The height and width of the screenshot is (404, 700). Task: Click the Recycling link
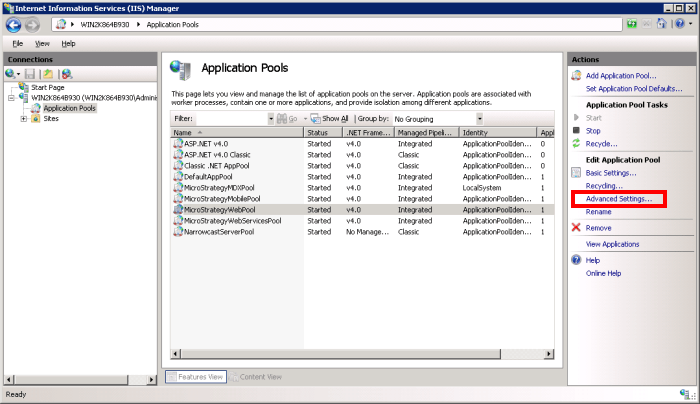tap(604, 186)
